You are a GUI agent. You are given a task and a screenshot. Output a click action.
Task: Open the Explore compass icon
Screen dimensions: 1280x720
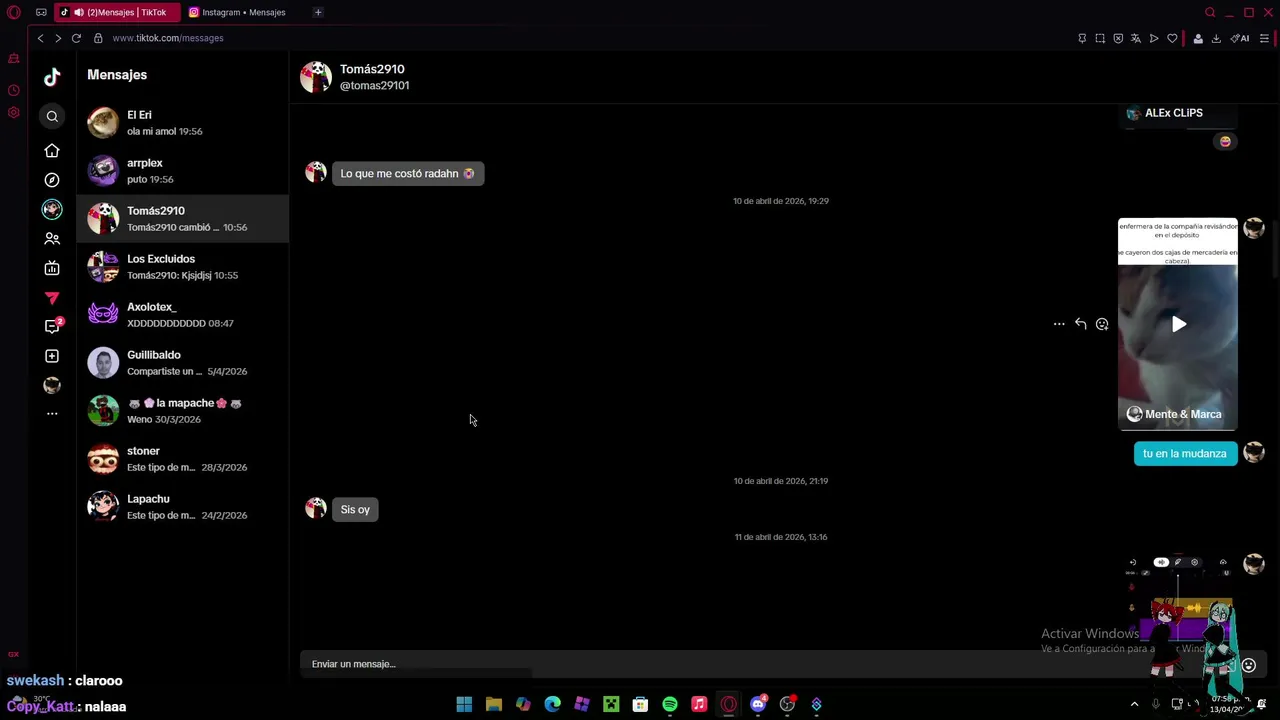click(x=52, y=180)
